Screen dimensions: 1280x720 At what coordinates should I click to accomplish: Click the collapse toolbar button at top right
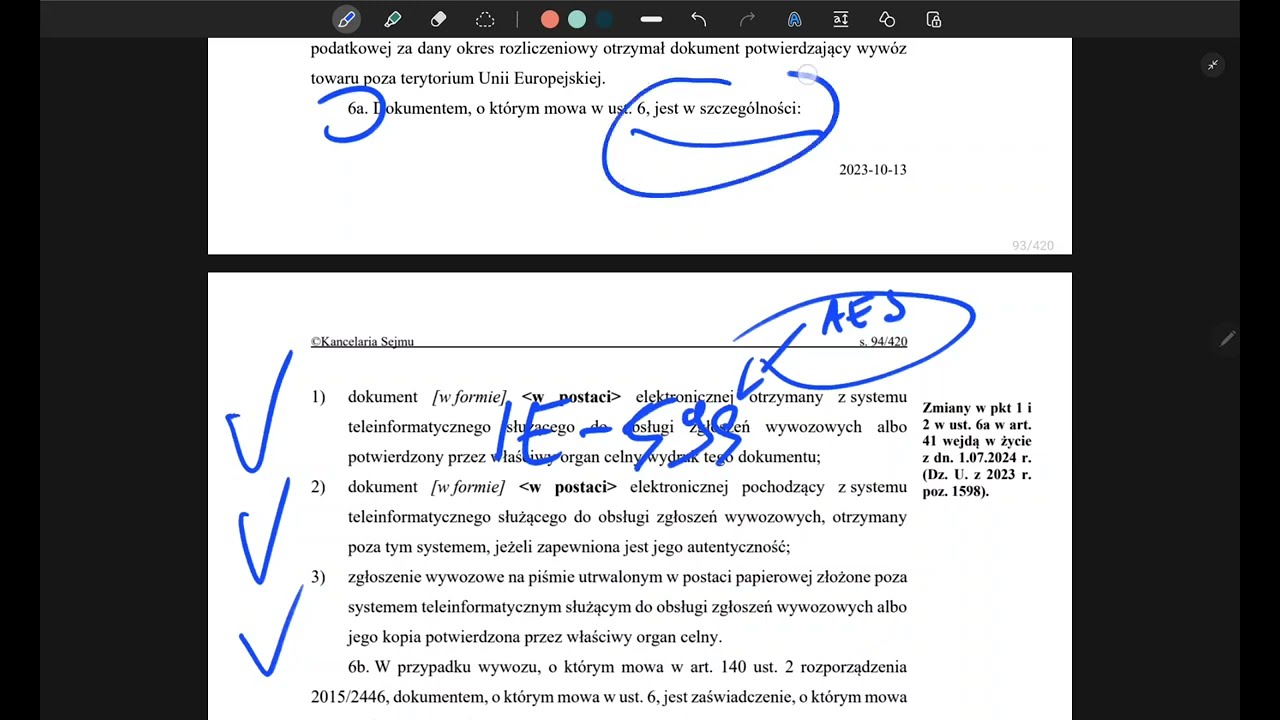(1212, 65)
